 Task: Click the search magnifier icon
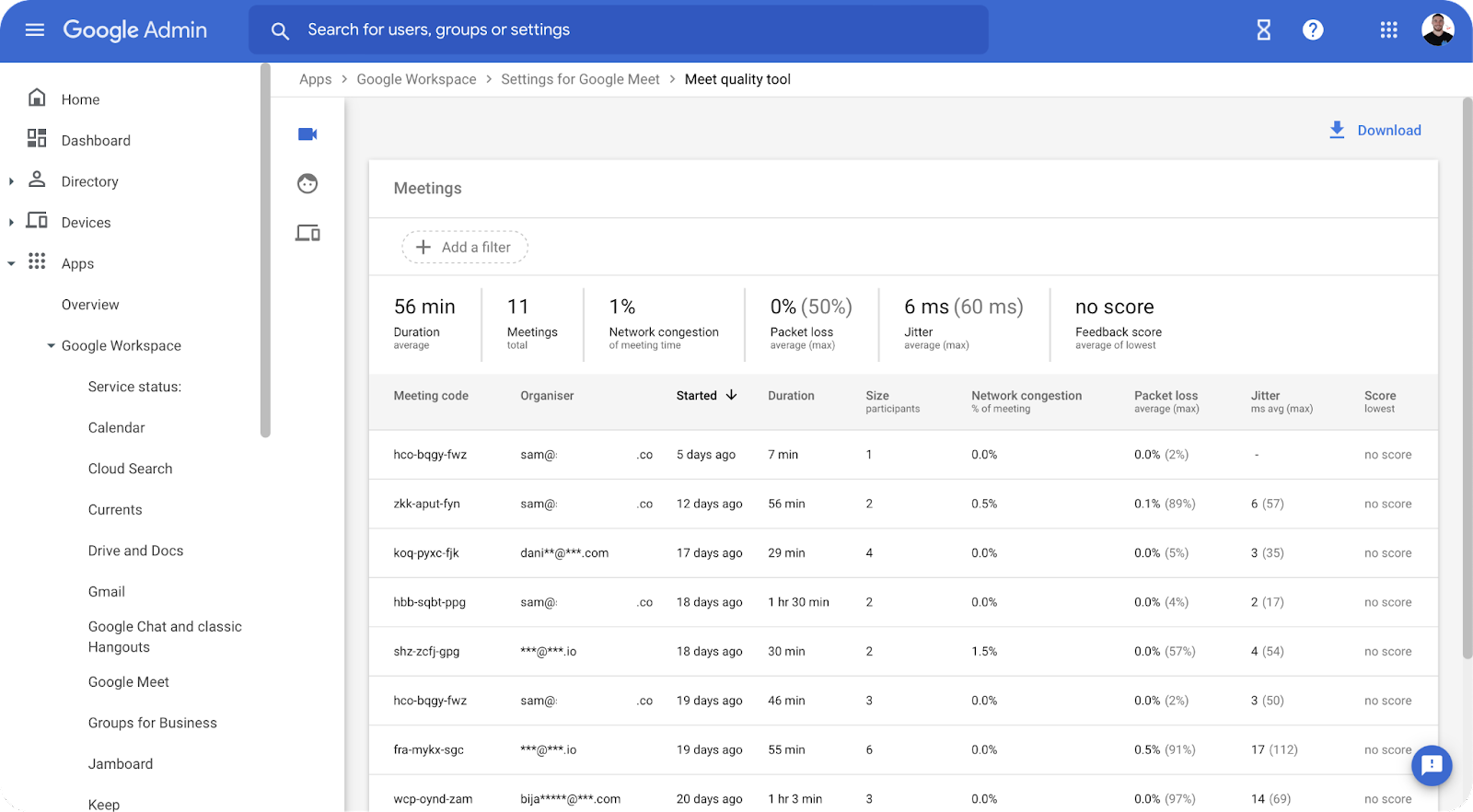click(280, 30)
